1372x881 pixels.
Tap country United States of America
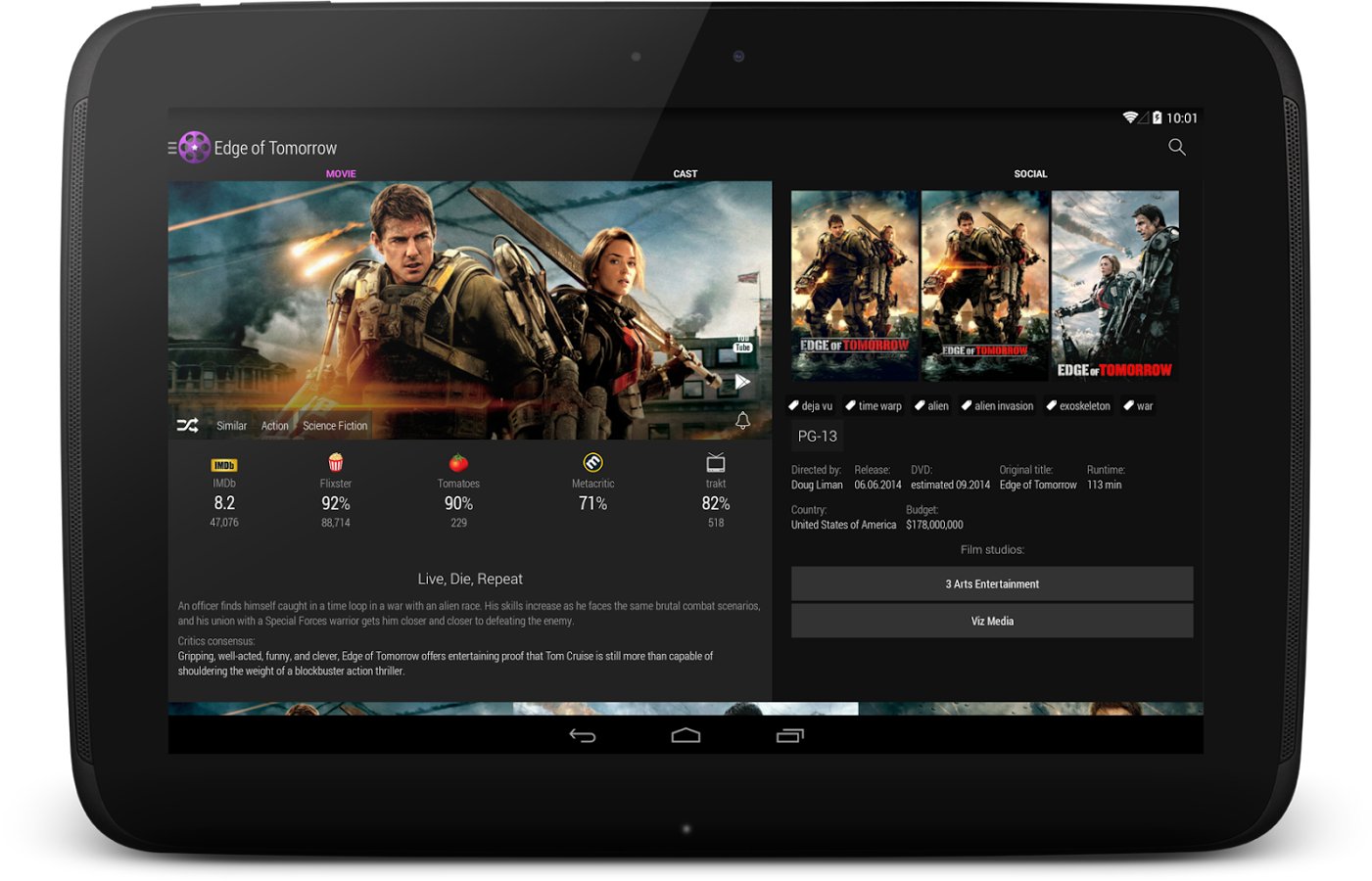(x=843, y=525)
